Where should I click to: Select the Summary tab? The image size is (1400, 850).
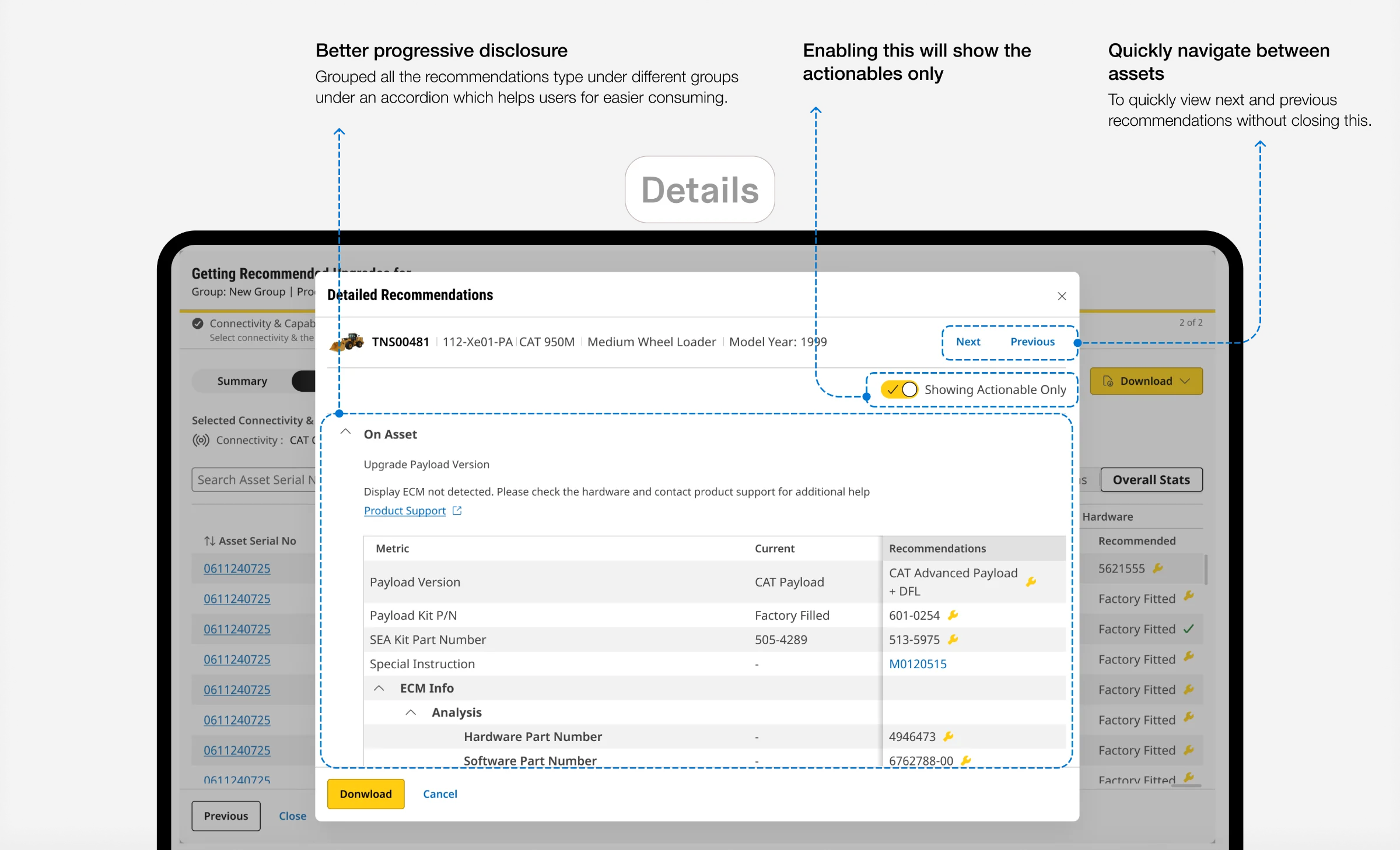242,381
